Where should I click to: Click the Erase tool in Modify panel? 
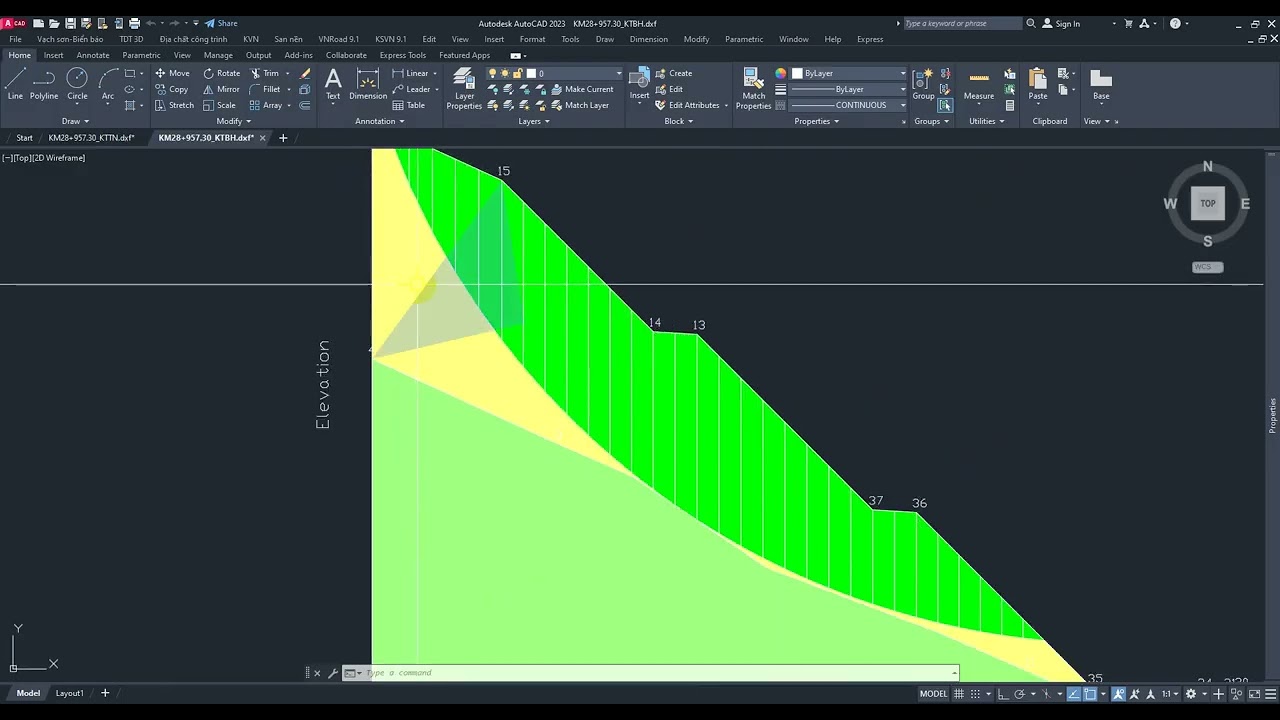305,73
